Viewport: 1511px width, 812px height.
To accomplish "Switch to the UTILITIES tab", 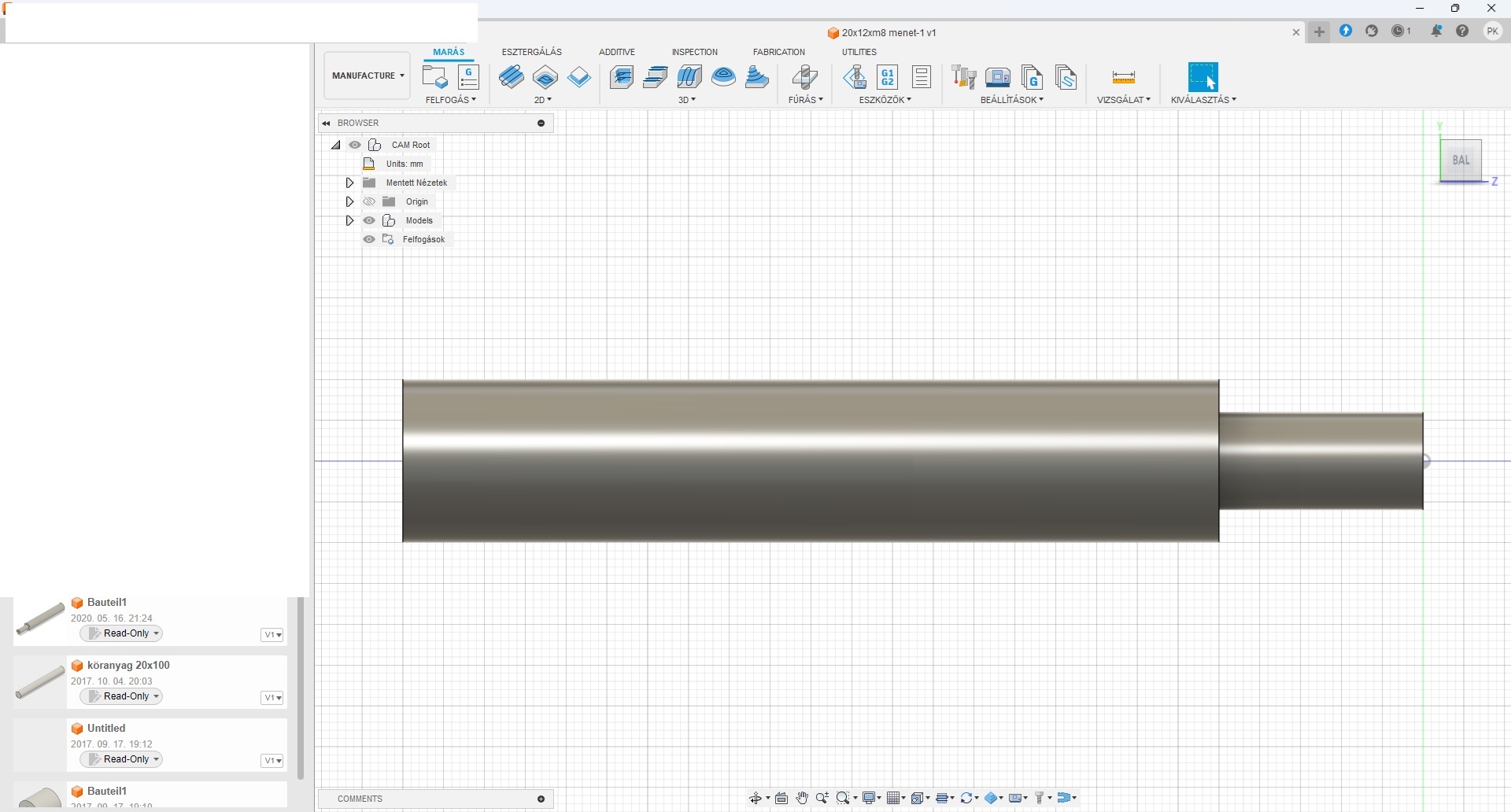I will pos(859,52).
